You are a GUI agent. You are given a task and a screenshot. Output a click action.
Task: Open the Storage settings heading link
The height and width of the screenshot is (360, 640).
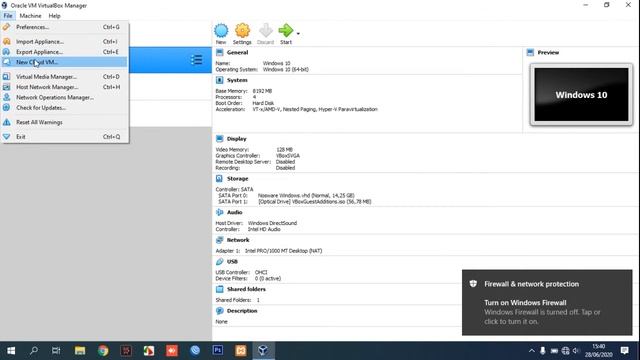(x=238, y=179)
